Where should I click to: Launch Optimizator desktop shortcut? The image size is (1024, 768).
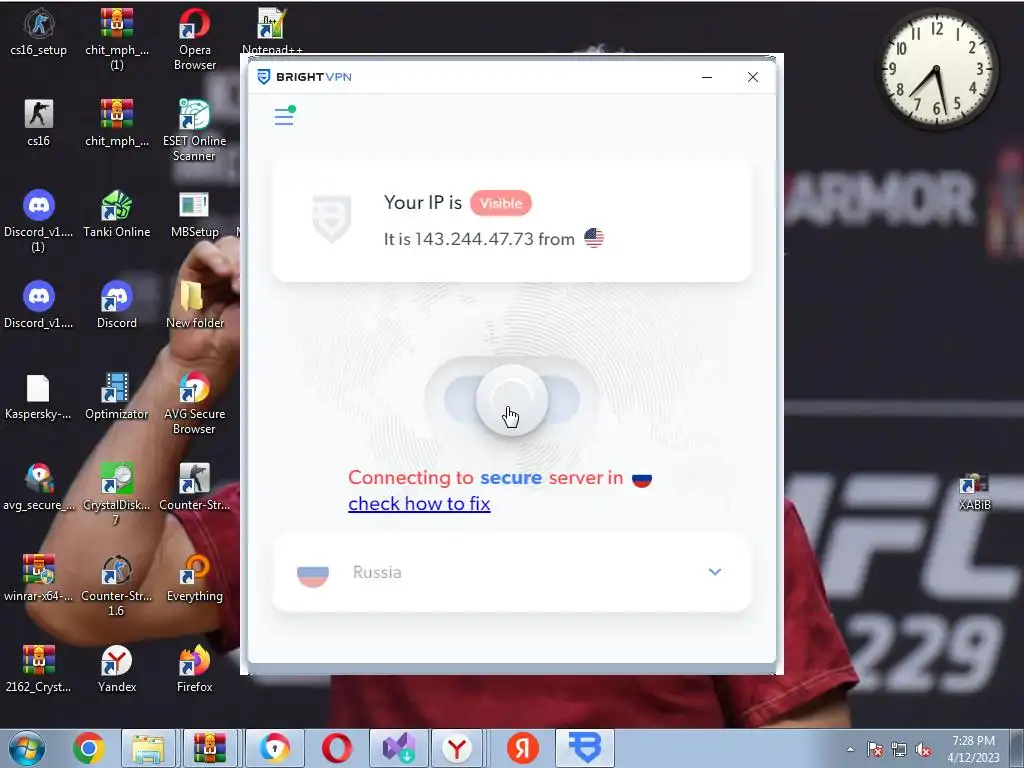(x=117, y=396)
